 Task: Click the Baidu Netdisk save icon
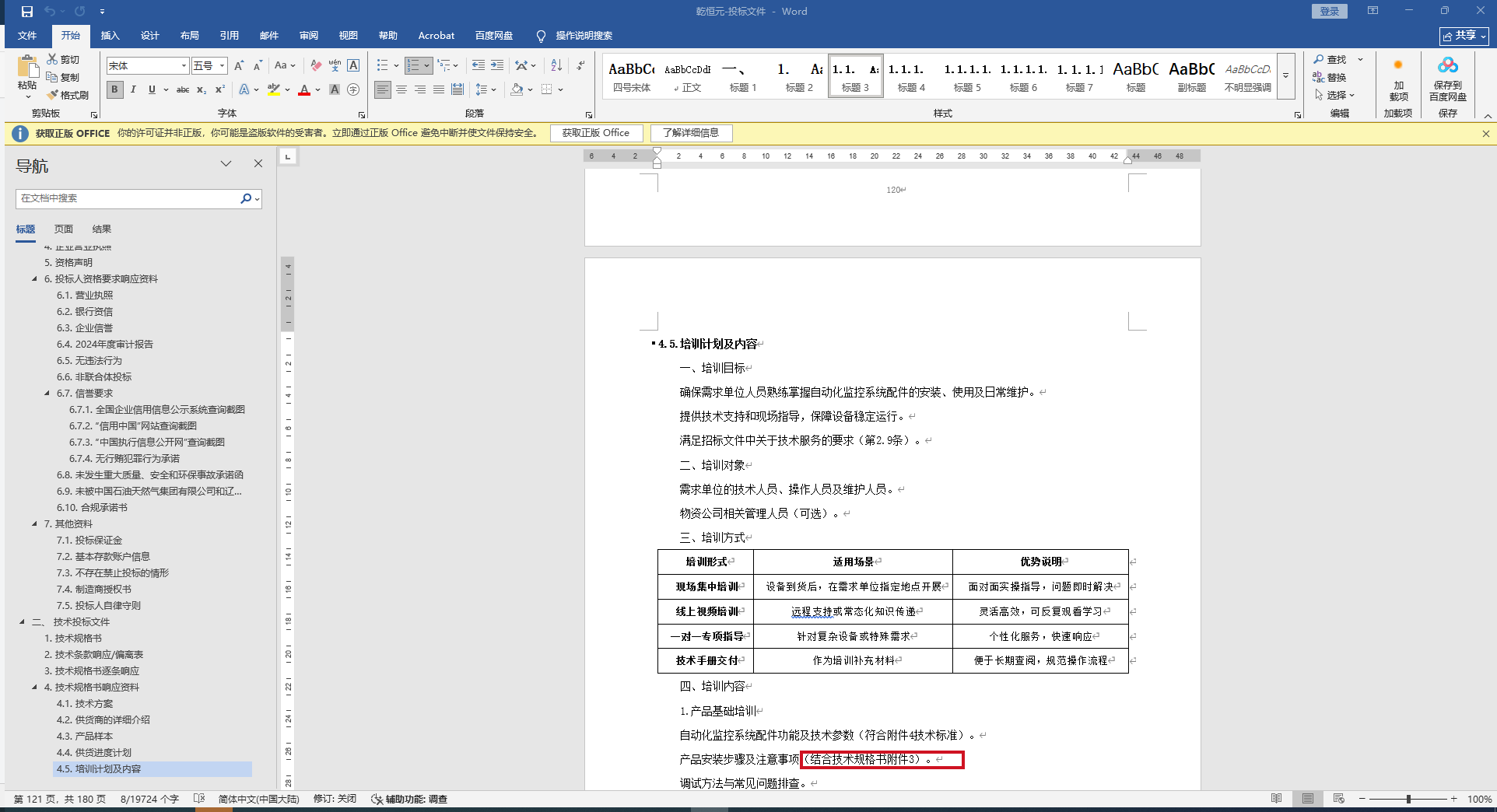(x=1448, y=65)
